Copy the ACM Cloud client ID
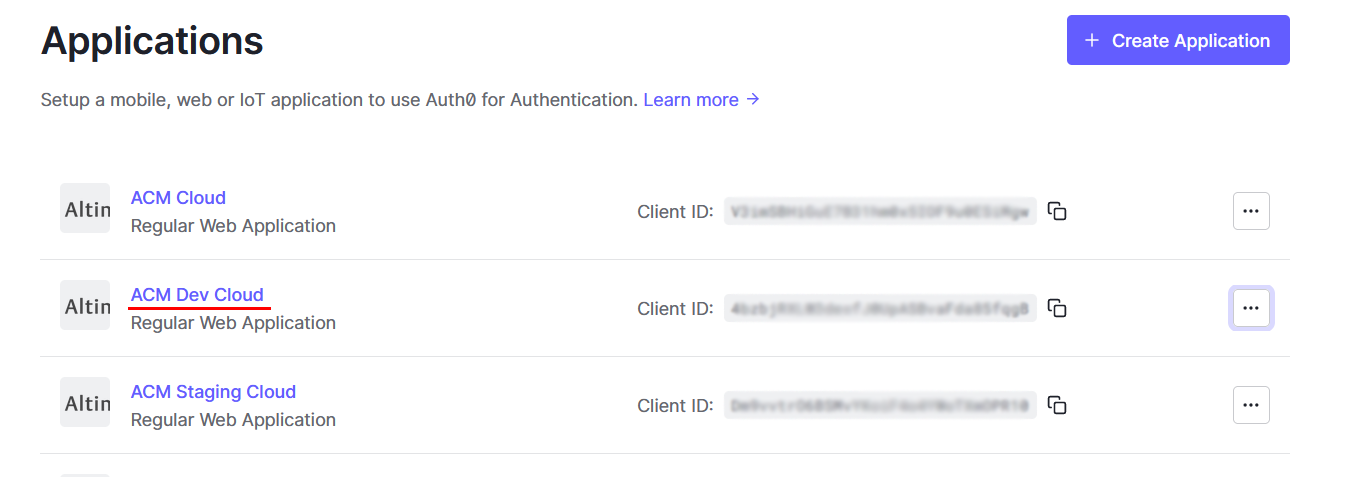 (x=1057, y=211)
